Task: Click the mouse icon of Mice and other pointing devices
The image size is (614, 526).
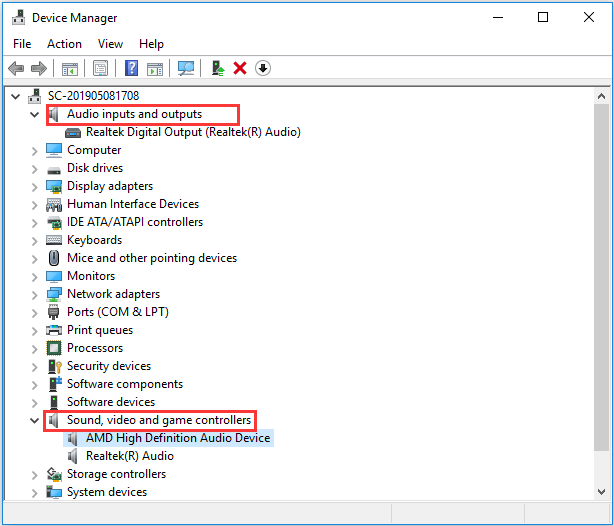Action: tap(54, 258)
